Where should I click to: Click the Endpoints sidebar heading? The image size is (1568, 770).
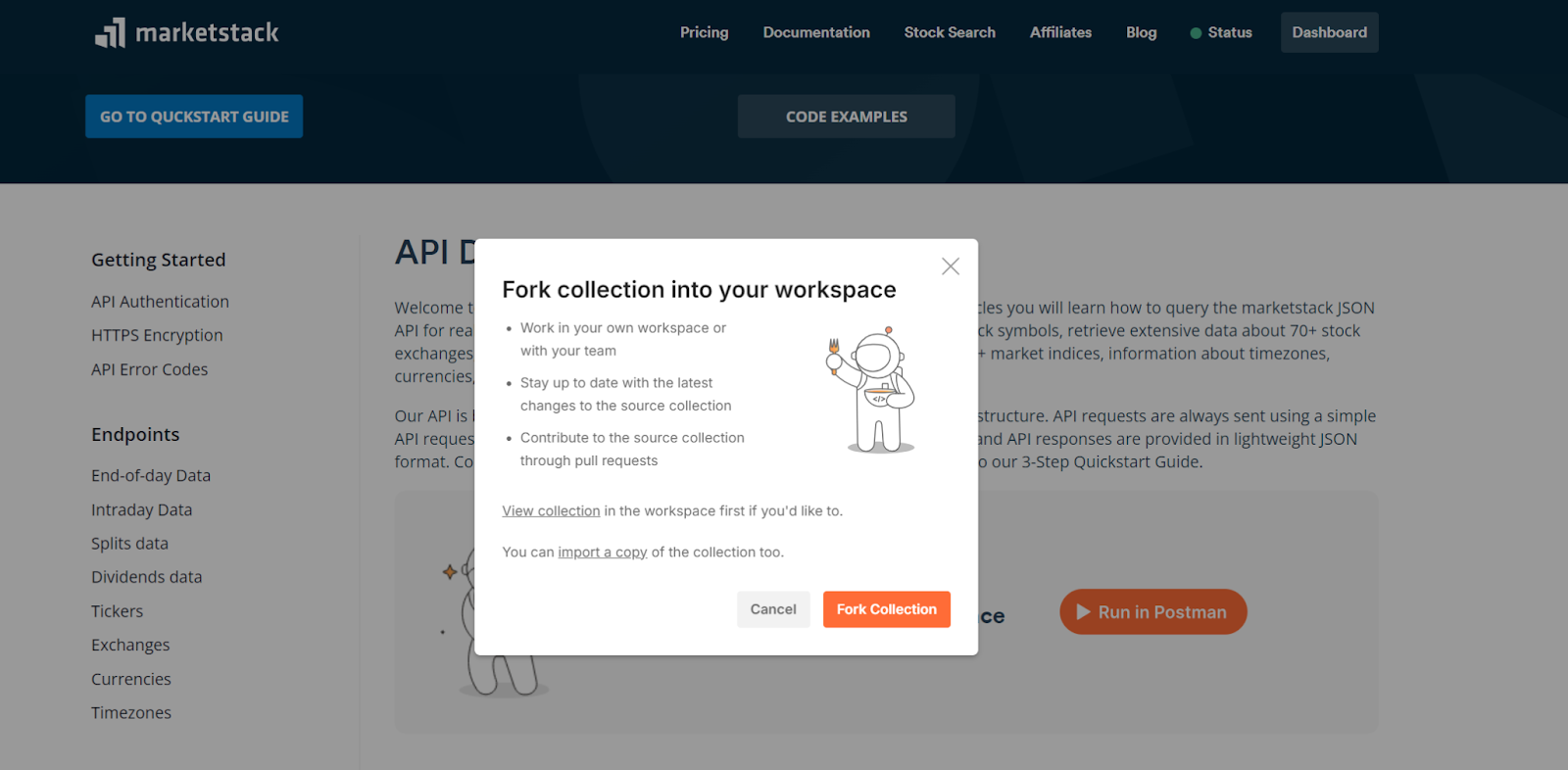tap(135, 434)
